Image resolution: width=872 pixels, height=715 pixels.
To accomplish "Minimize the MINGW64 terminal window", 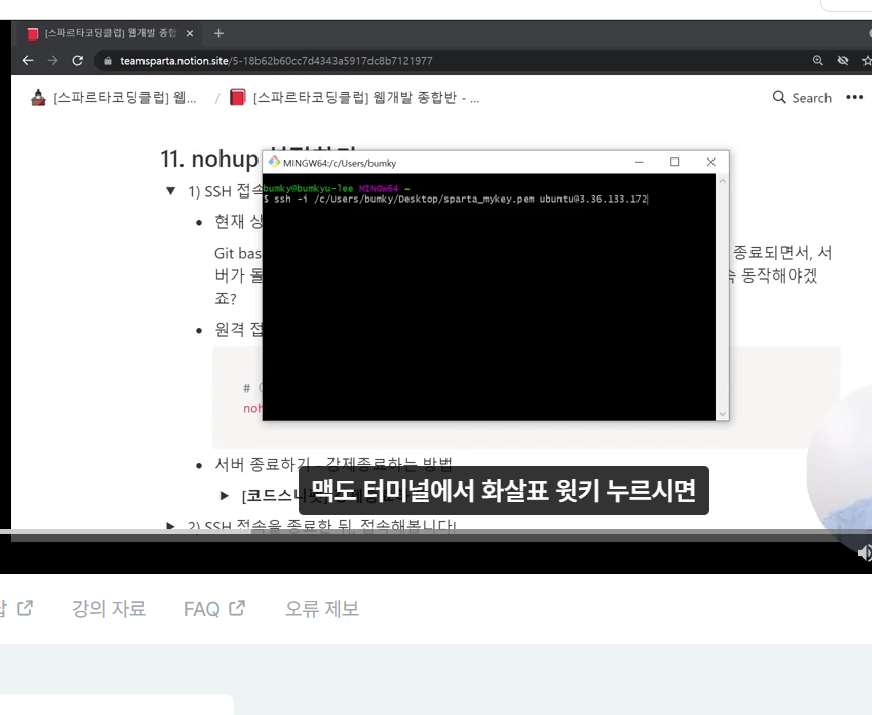I will 639,162.
